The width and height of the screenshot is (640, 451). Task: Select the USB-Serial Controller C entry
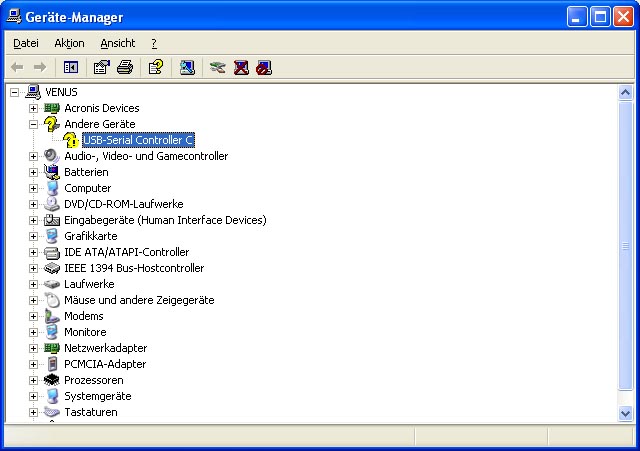(138, 140)
